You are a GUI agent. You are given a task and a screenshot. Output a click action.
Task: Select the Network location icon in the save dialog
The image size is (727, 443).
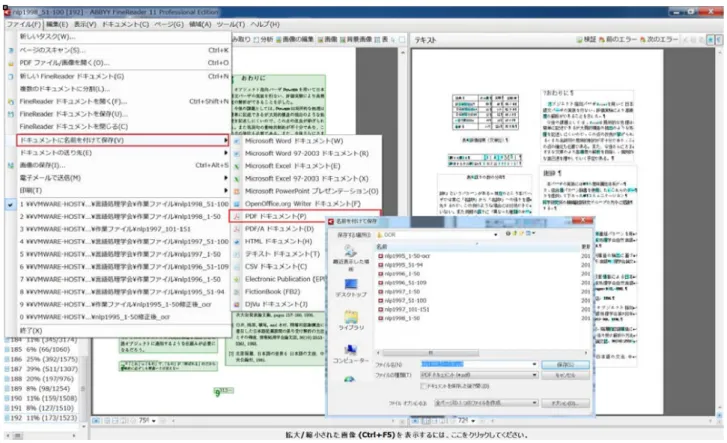tap(349, 379)
